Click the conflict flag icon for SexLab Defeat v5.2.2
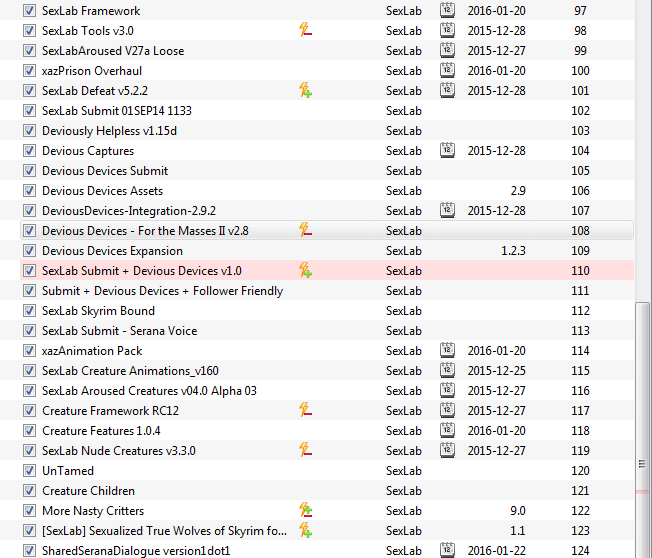Image resolution: width=652 pixels, height=558 pixels. click(305, 90)
